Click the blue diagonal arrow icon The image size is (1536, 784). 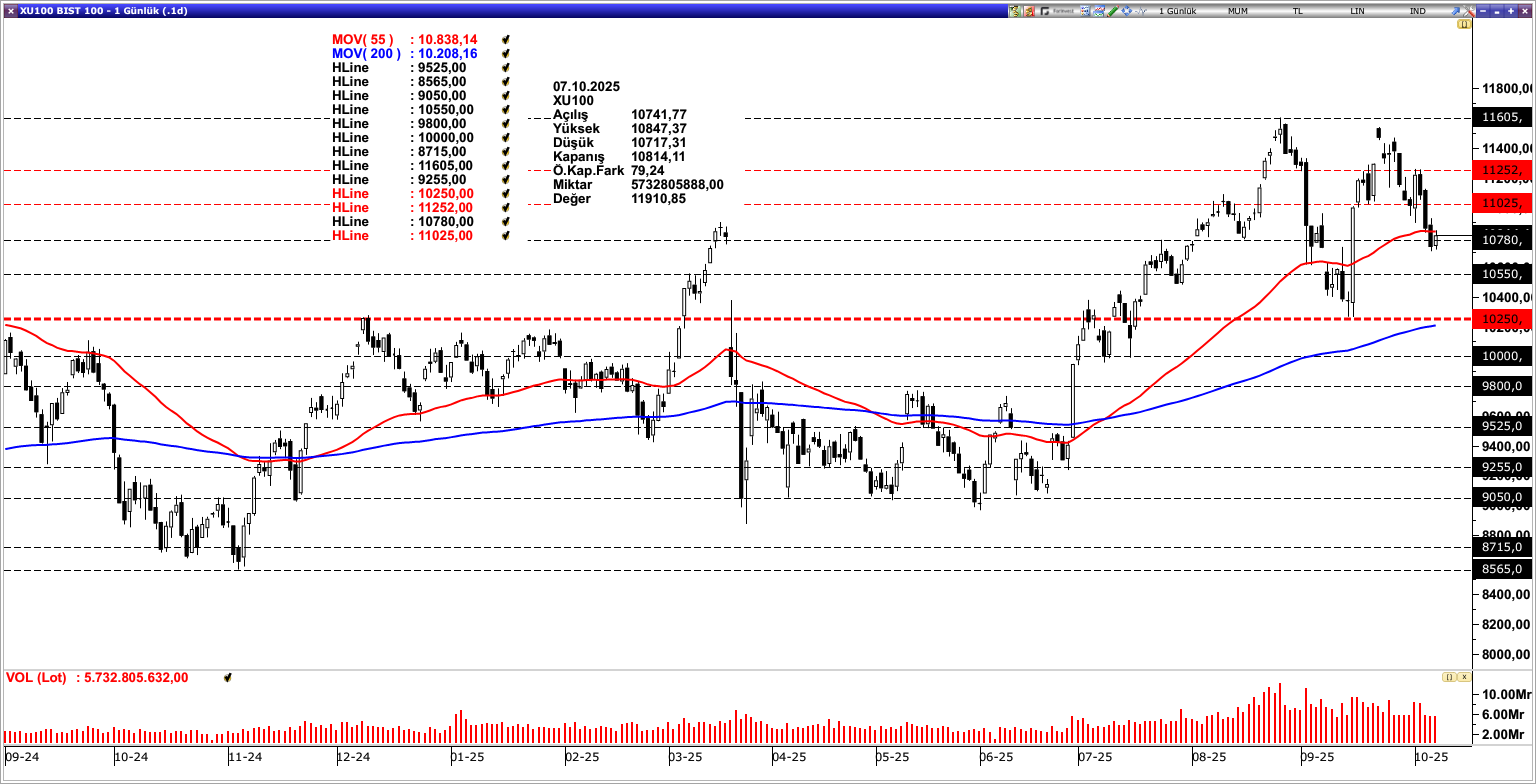(x=1455, y=11)
